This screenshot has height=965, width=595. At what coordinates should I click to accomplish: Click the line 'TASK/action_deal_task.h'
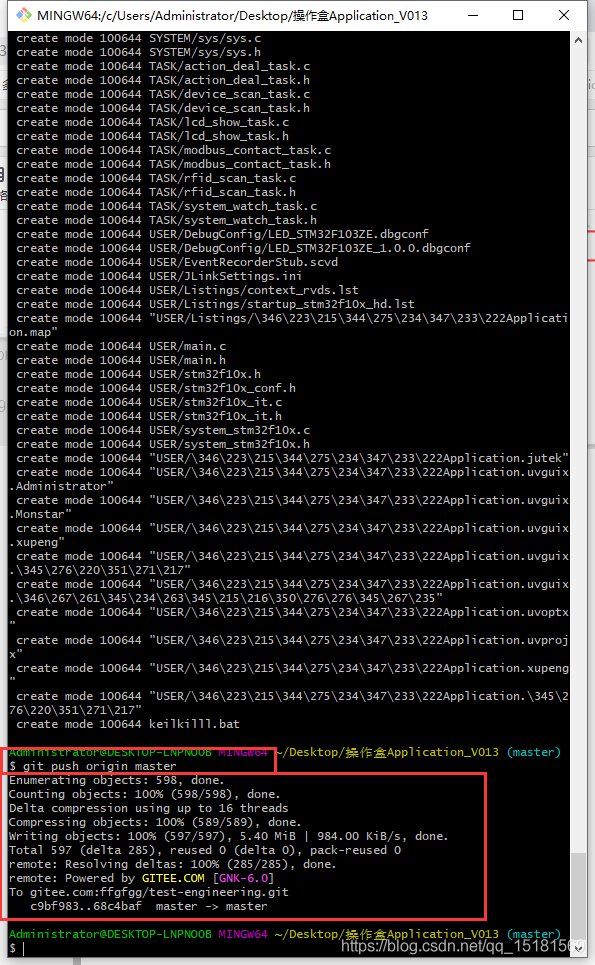pos(163,80)
